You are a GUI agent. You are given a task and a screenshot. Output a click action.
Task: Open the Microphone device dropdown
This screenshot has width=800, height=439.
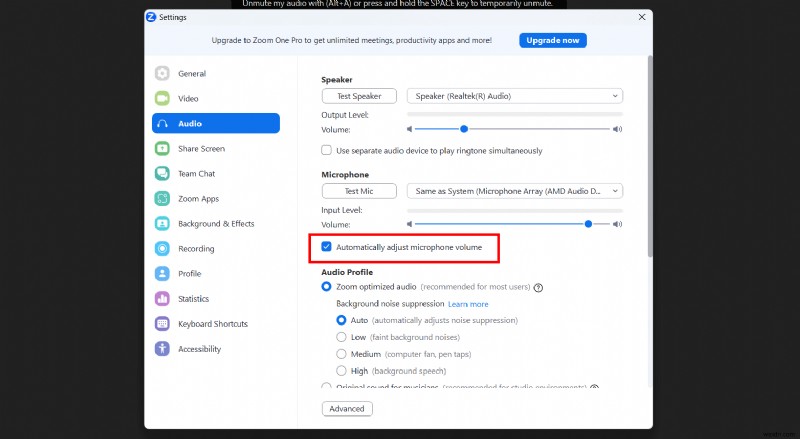(x=515, y=191)
